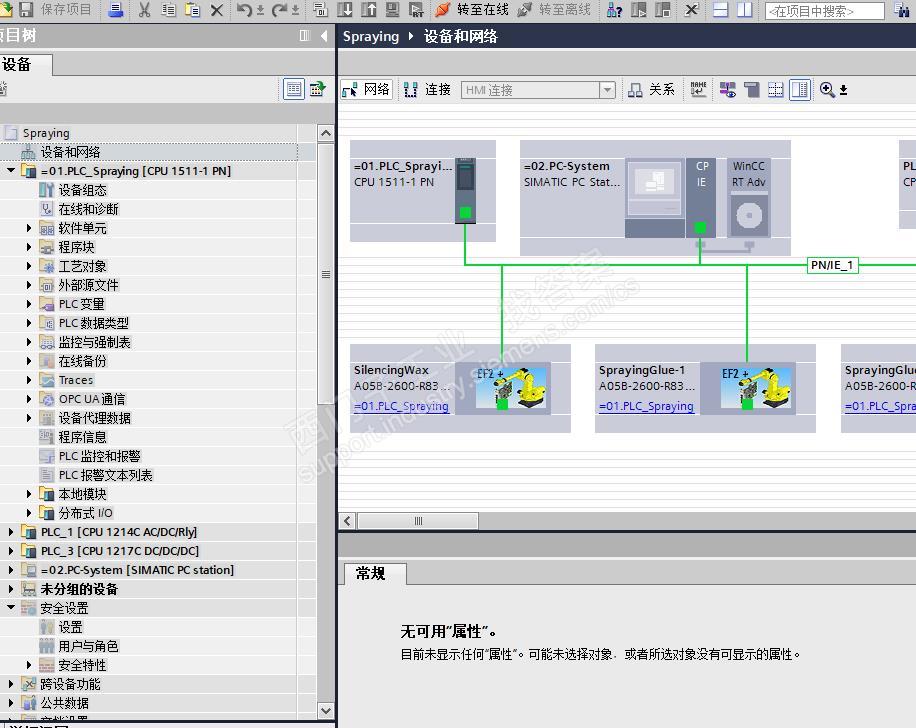Viewport: 916px width, 728px height.
Task: Click the stop CPU icon
Action: 662,10
